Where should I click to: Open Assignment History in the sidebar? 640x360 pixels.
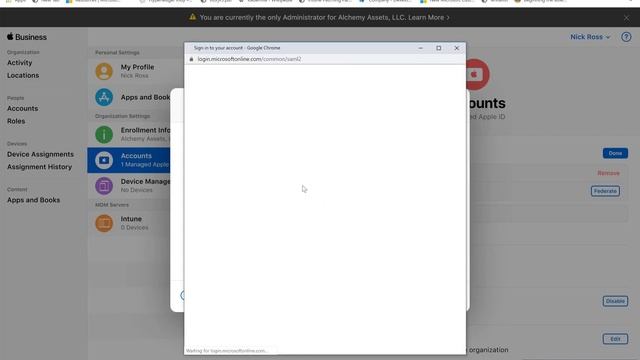pos(39,167)
